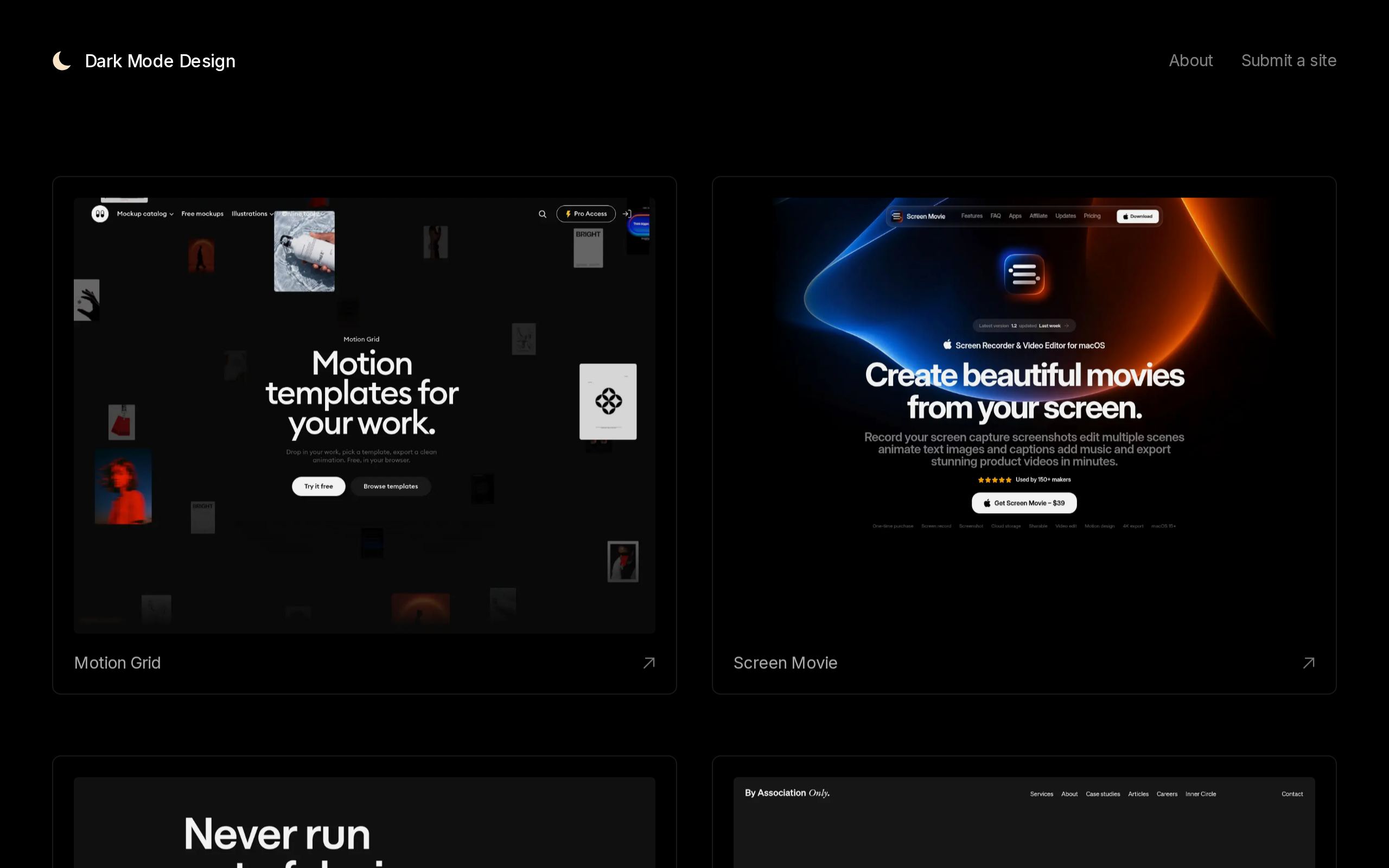The width and height of the screenshot is (1389, 868).
Task: Click the Pro Access button
Action: (x=586, y=214)
